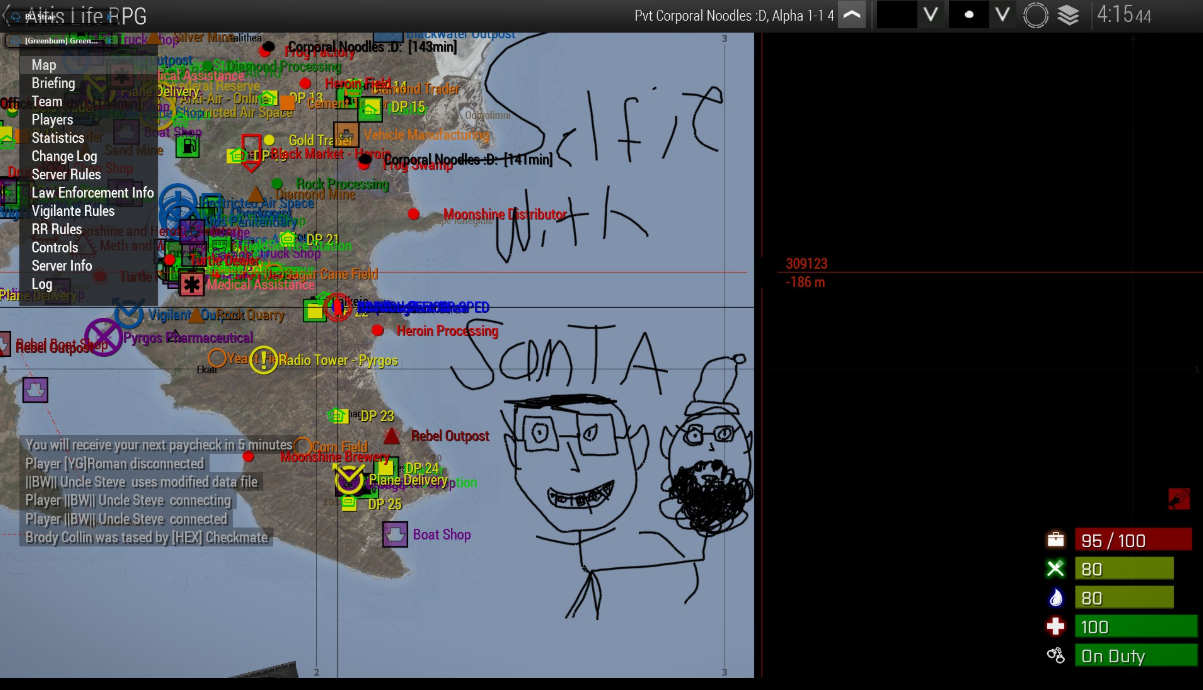1203x690 pixels.
Task: Select the DP 24 delivery point marker
Action: click(x=387, y=467)
